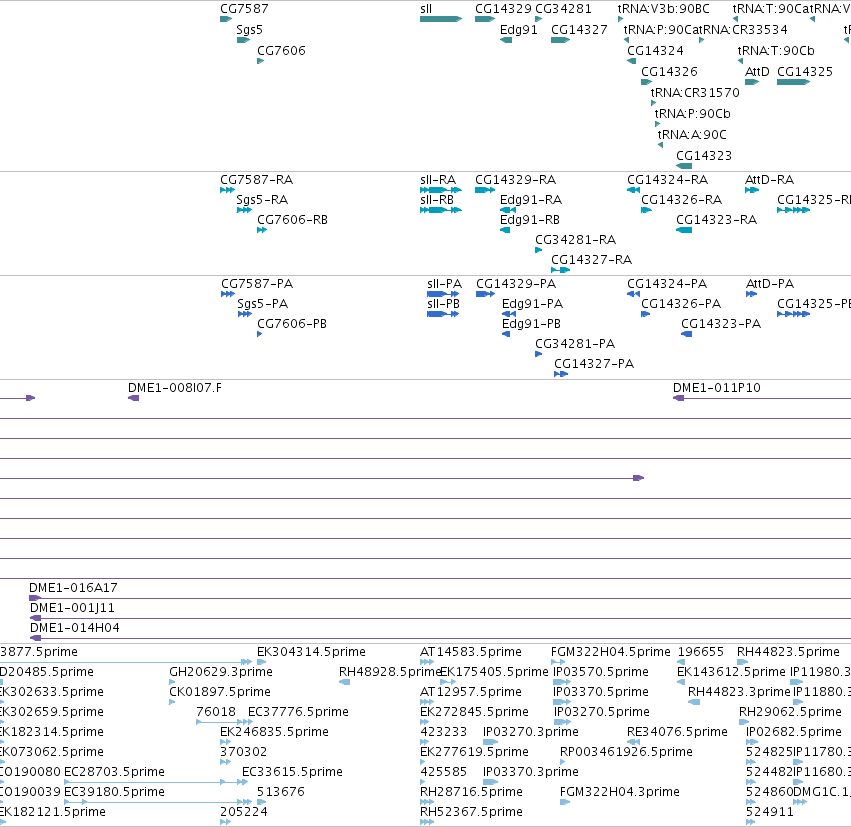This screenshot has width=851, height=827.
Task: Click the CG7587 gene label
Action: point(244,9)
